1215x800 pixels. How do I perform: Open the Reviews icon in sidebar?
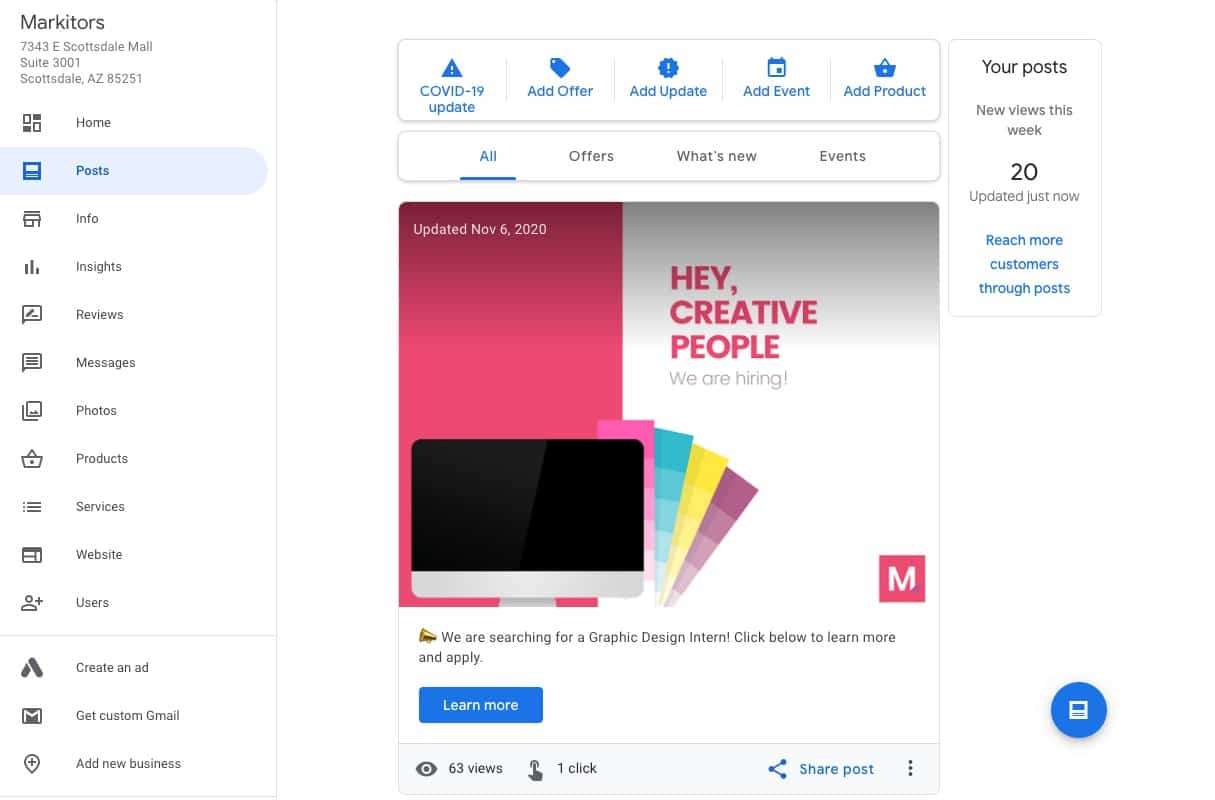(32, 315)
